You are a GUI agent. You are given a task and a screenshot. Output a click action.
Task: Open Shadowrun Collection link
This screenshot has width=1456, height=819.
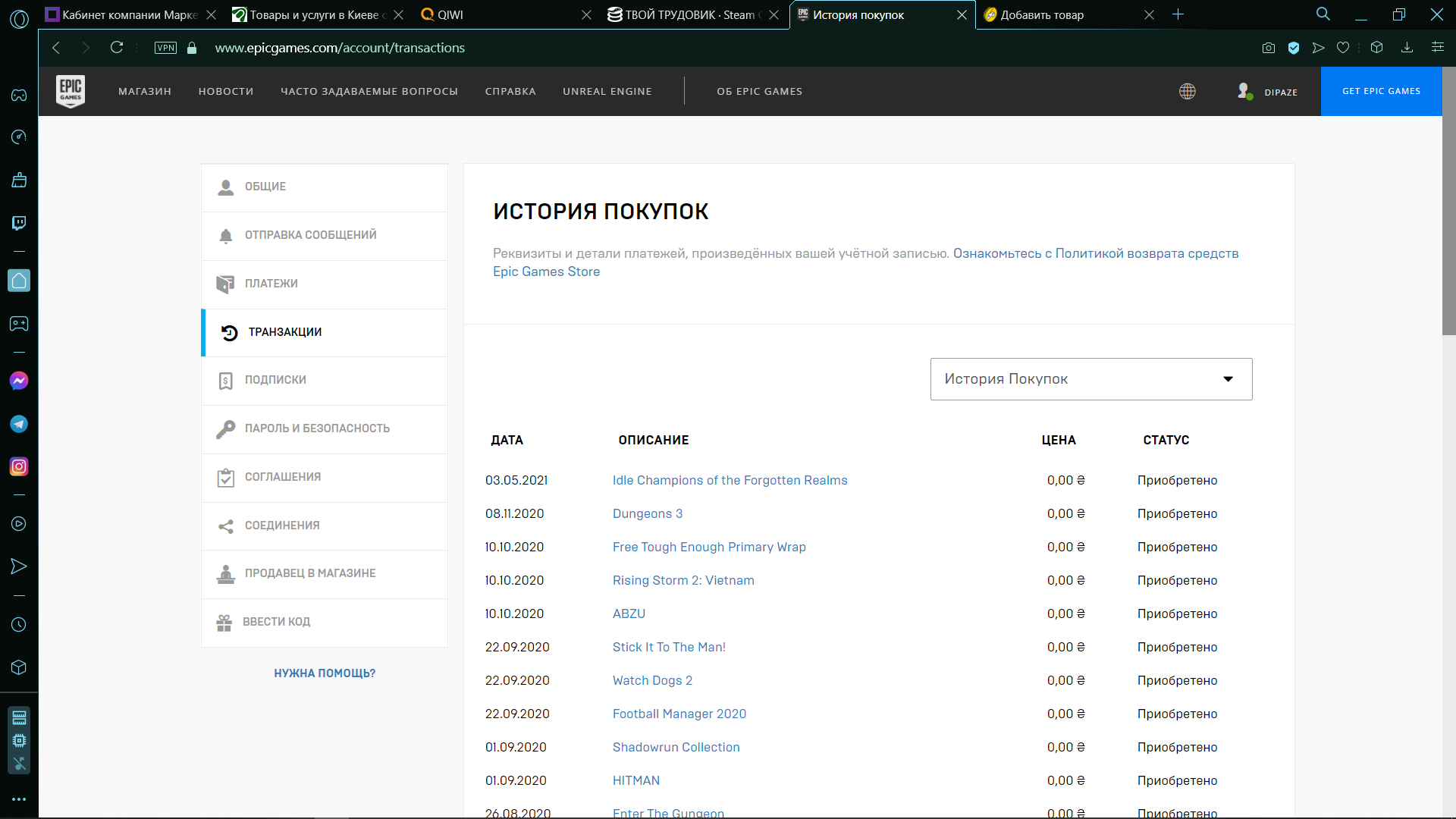[x=676, y=747]
